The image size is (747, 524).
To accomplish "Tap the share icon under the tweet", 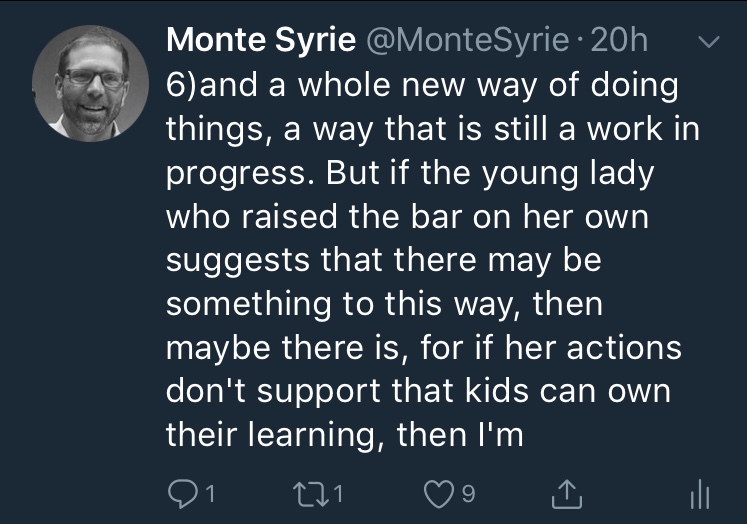I will [x=566, y=491].
